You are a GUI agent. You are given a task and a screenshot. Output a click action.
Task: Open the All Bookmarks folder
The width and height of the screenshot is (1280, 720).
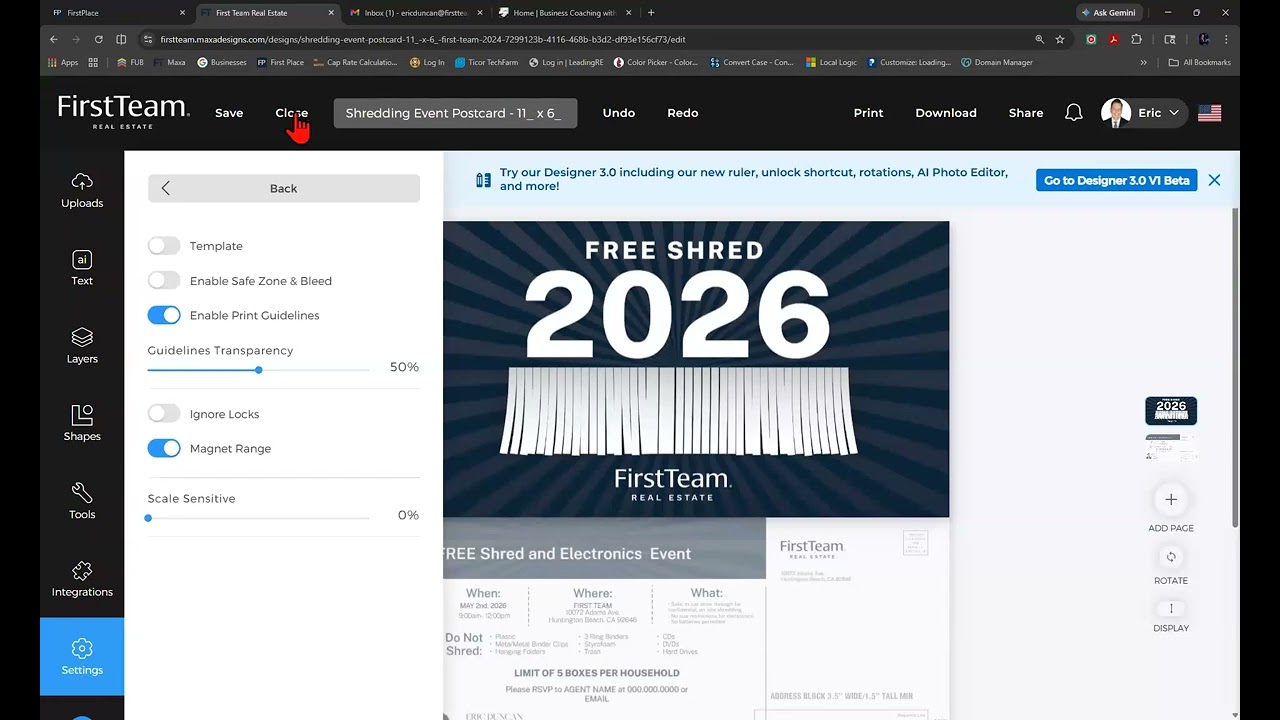click(1200, 62)
